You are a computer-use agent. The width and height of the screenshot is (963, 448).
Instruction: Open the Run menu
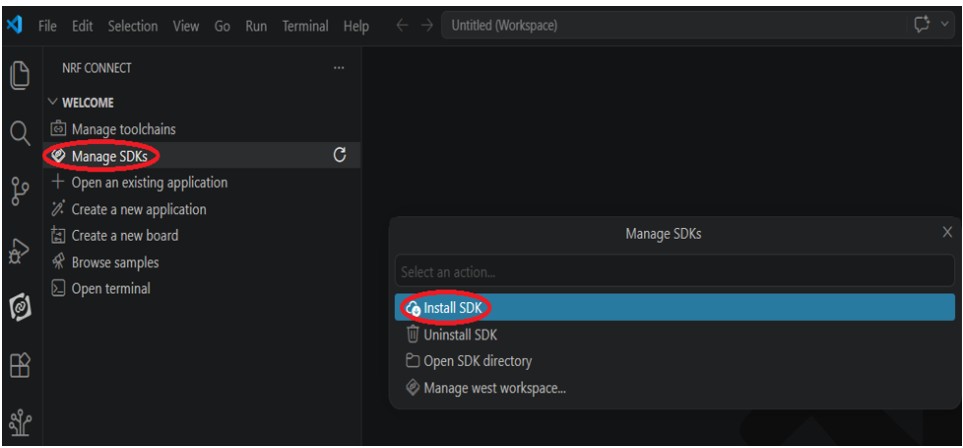(256, 26)
